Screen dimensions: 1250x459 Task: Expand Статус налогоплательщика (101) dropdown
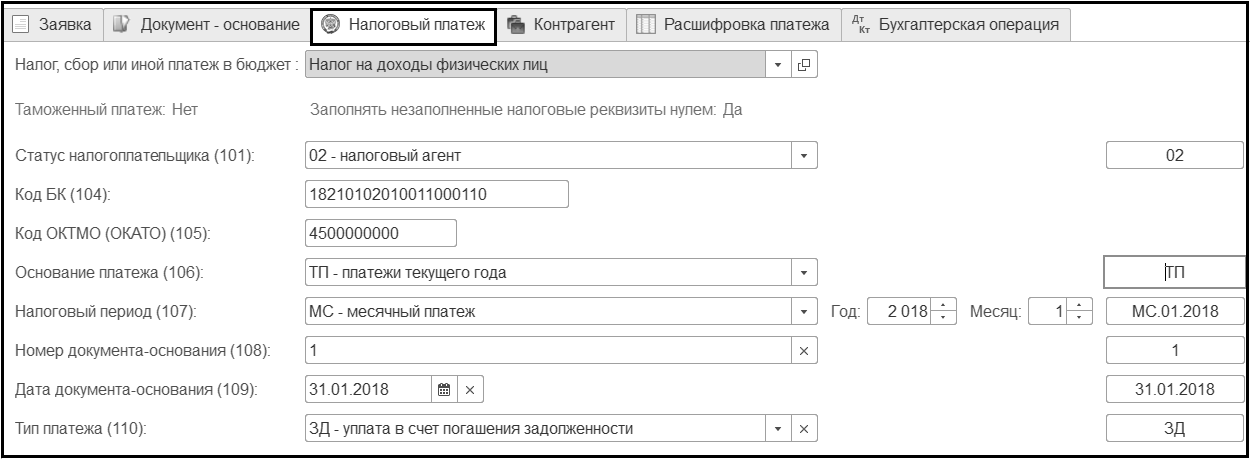pos(804,156)
